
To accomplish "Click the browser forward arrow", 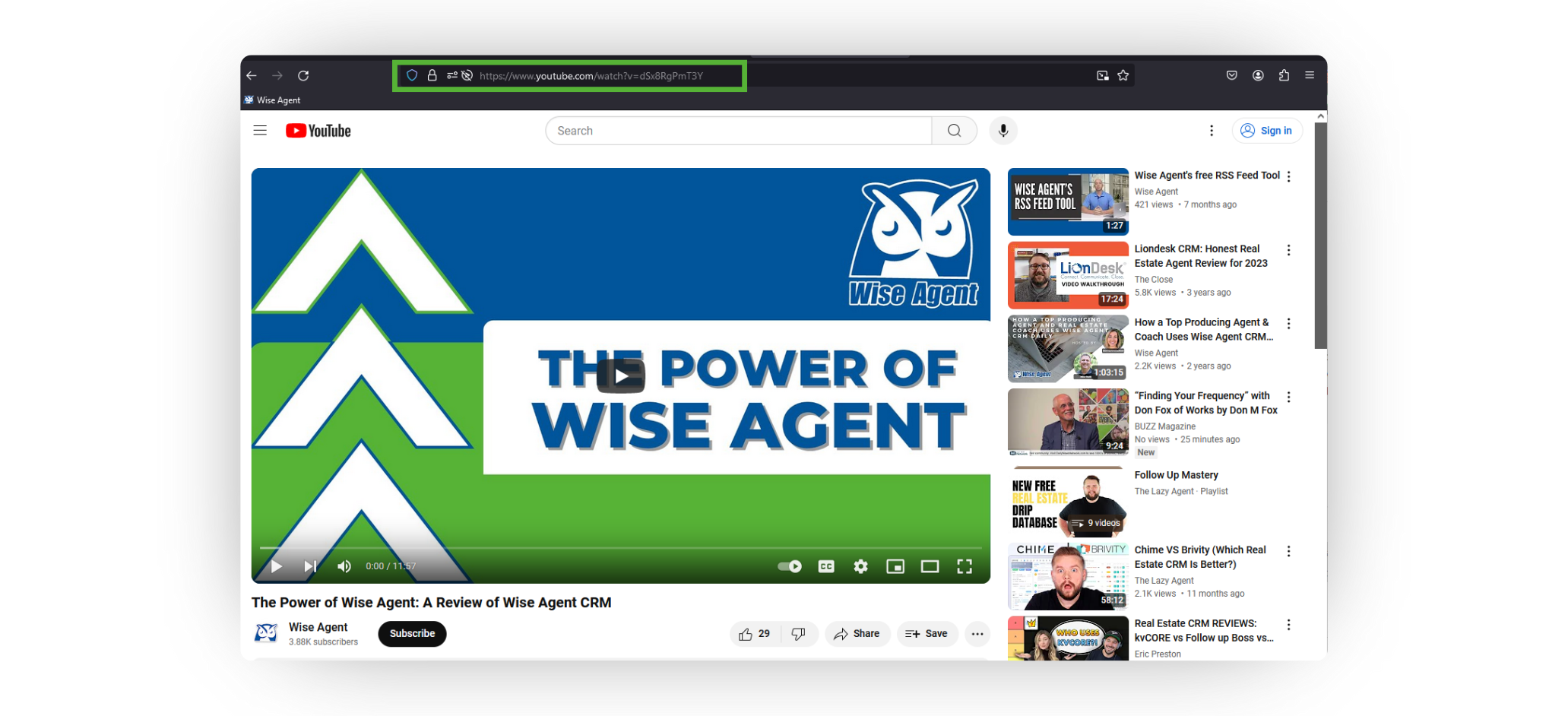I will point(277,75).
